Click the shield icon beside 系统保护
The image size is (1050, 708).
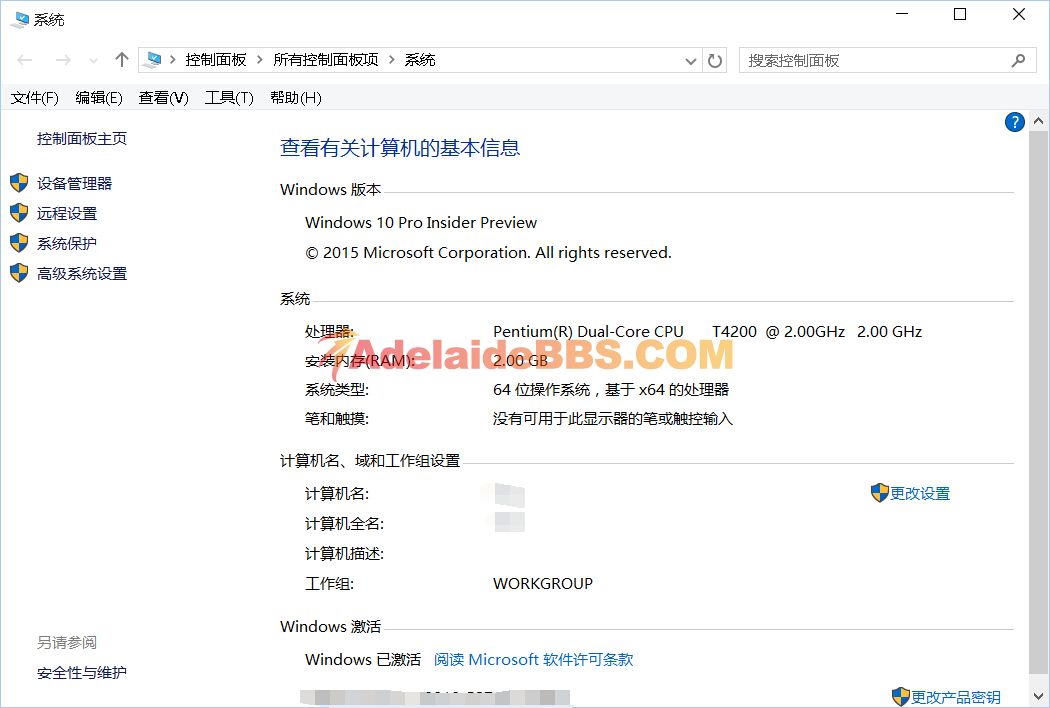tap(18, 243)
